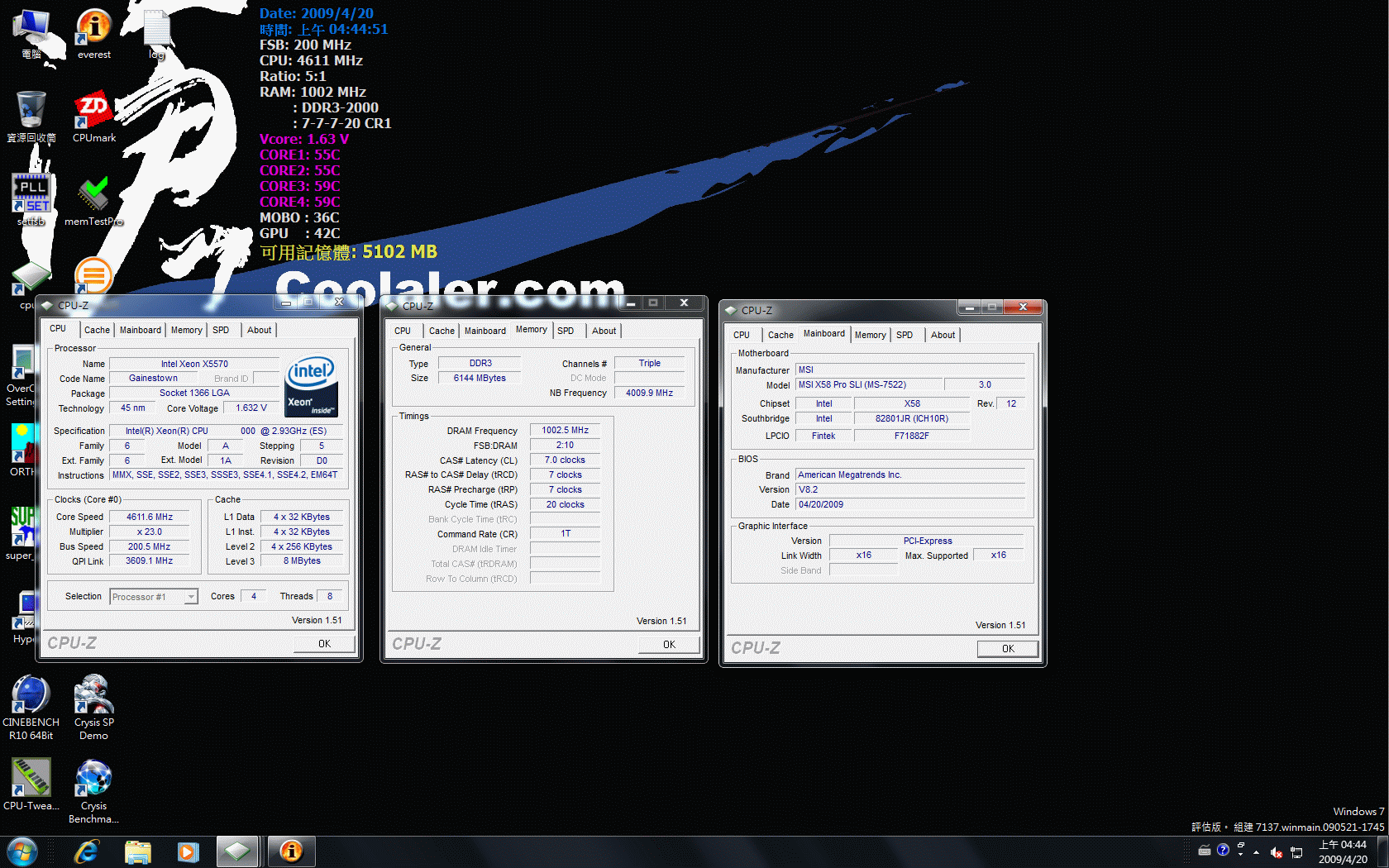Open the Recycle Bin desktop icon
This screenshot has height=868, width=1389.
(x=31, y=117)
